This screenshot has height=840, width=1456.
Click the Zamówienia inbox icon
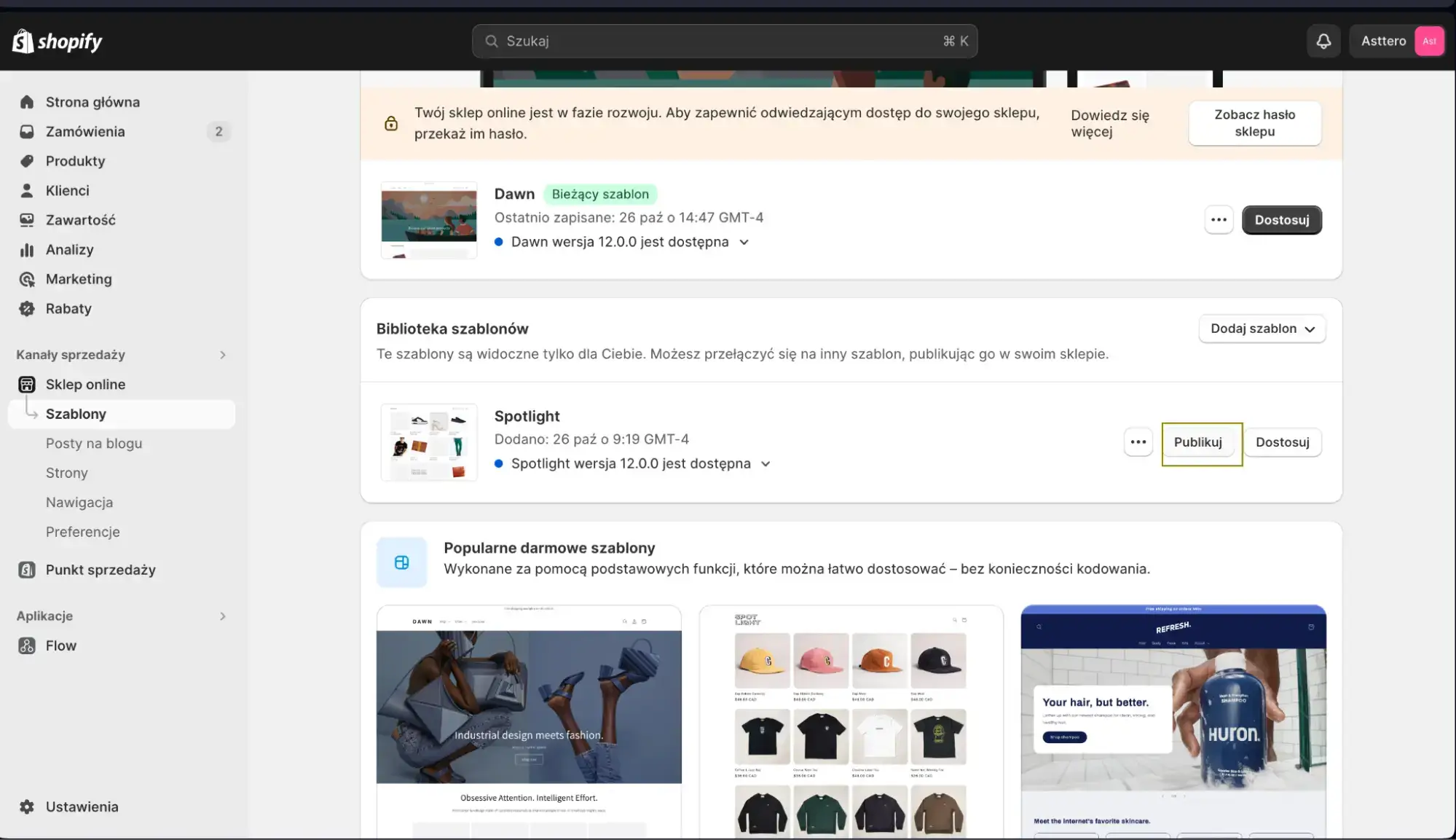coord(27,131)
